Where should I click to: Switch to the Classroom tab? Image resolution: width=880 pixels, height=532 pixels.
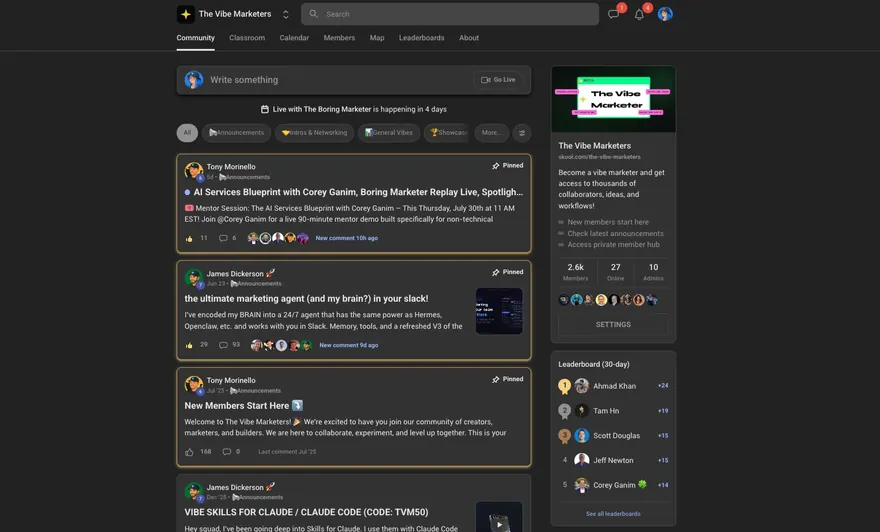pos(247,38)
